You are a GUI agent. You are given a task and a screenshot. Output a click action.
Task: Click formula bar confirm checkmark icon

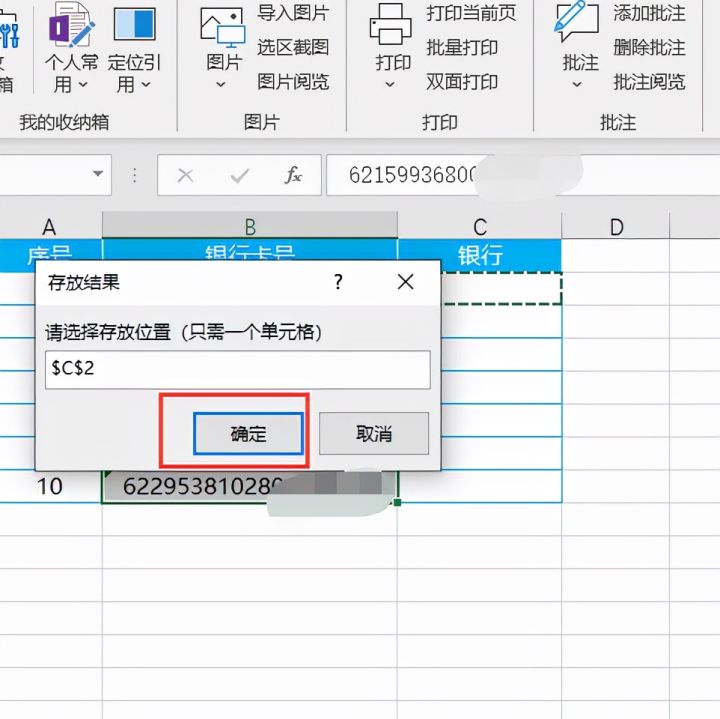click(x=240, y=175)
